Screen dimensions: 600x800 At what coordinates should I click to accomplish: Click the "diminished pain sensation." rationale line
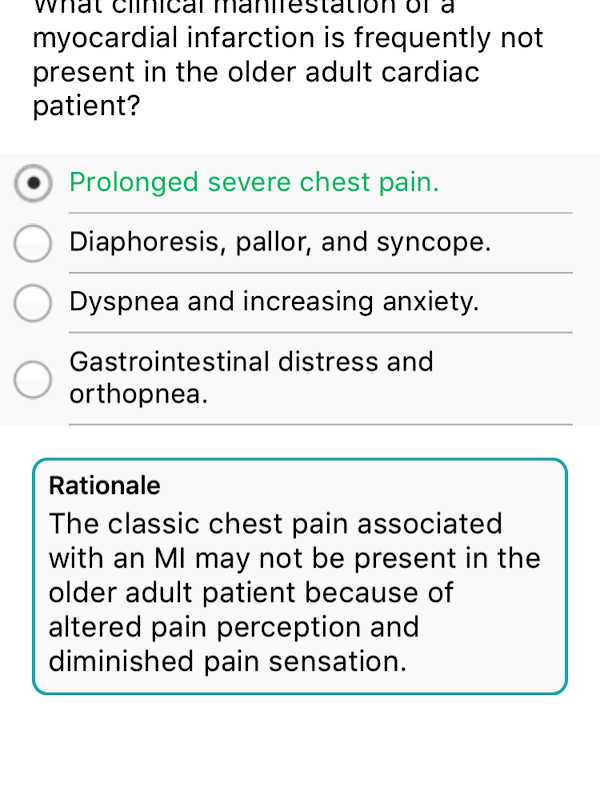(228, 661)
